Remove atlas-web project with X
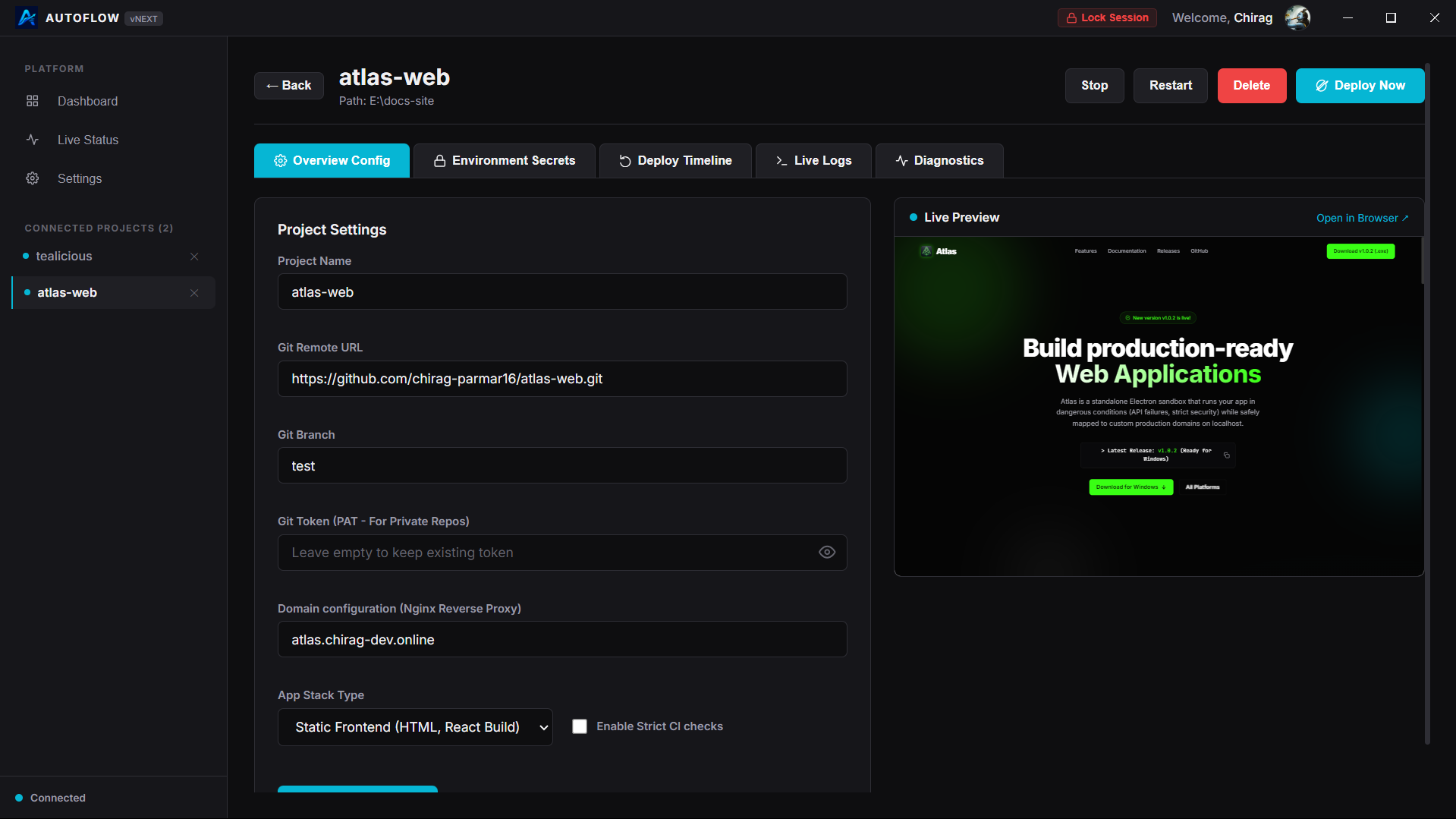 pyautogui.click(x=194, y=293)
